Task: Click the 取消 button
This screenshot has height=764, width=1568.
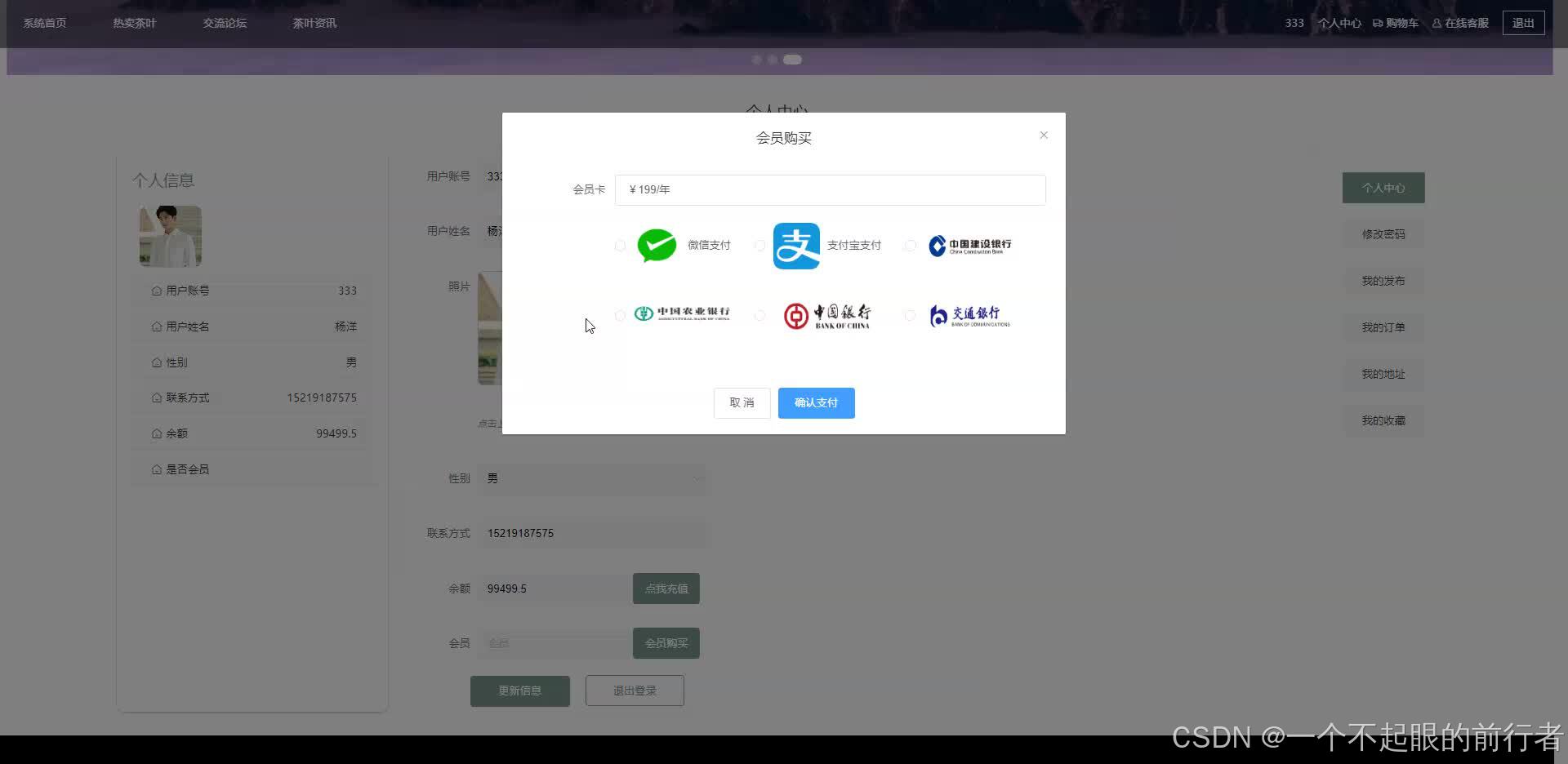Action: [x=742, y=403]
